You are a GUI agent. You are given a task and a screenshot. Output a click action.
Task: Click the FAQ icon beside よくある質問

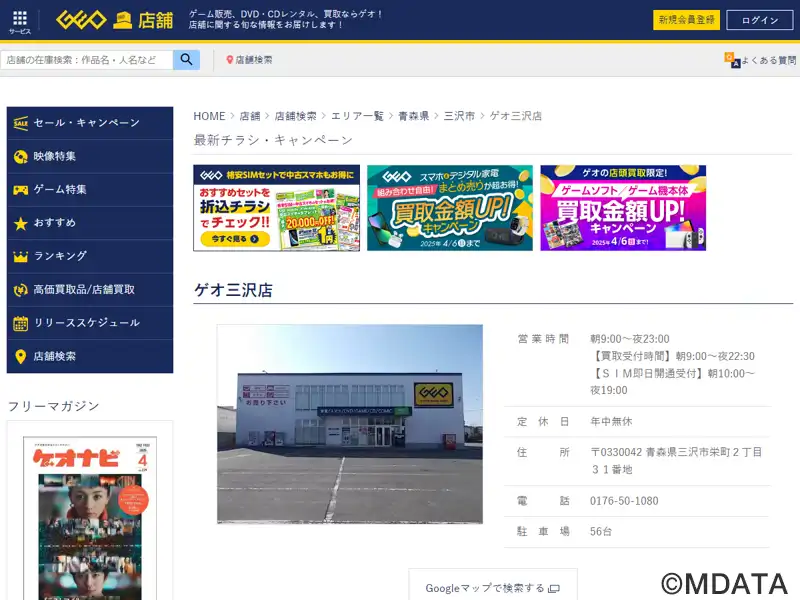click(732, 60)
